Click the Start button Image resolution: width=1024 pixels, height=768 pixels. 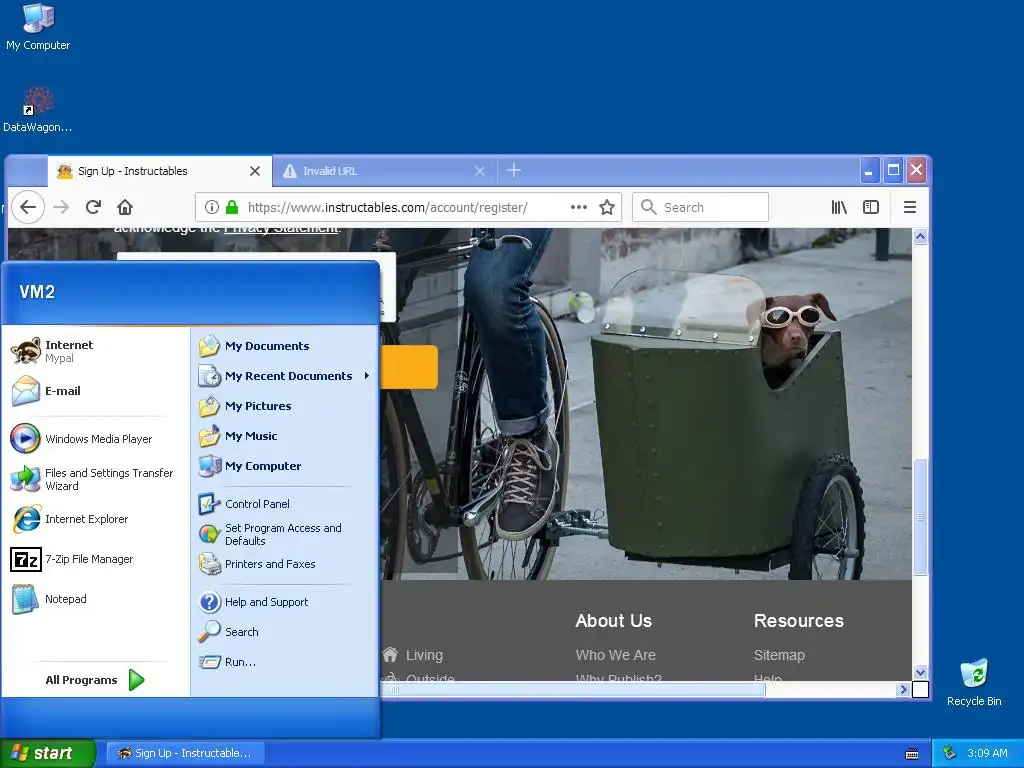pos(48,754)
